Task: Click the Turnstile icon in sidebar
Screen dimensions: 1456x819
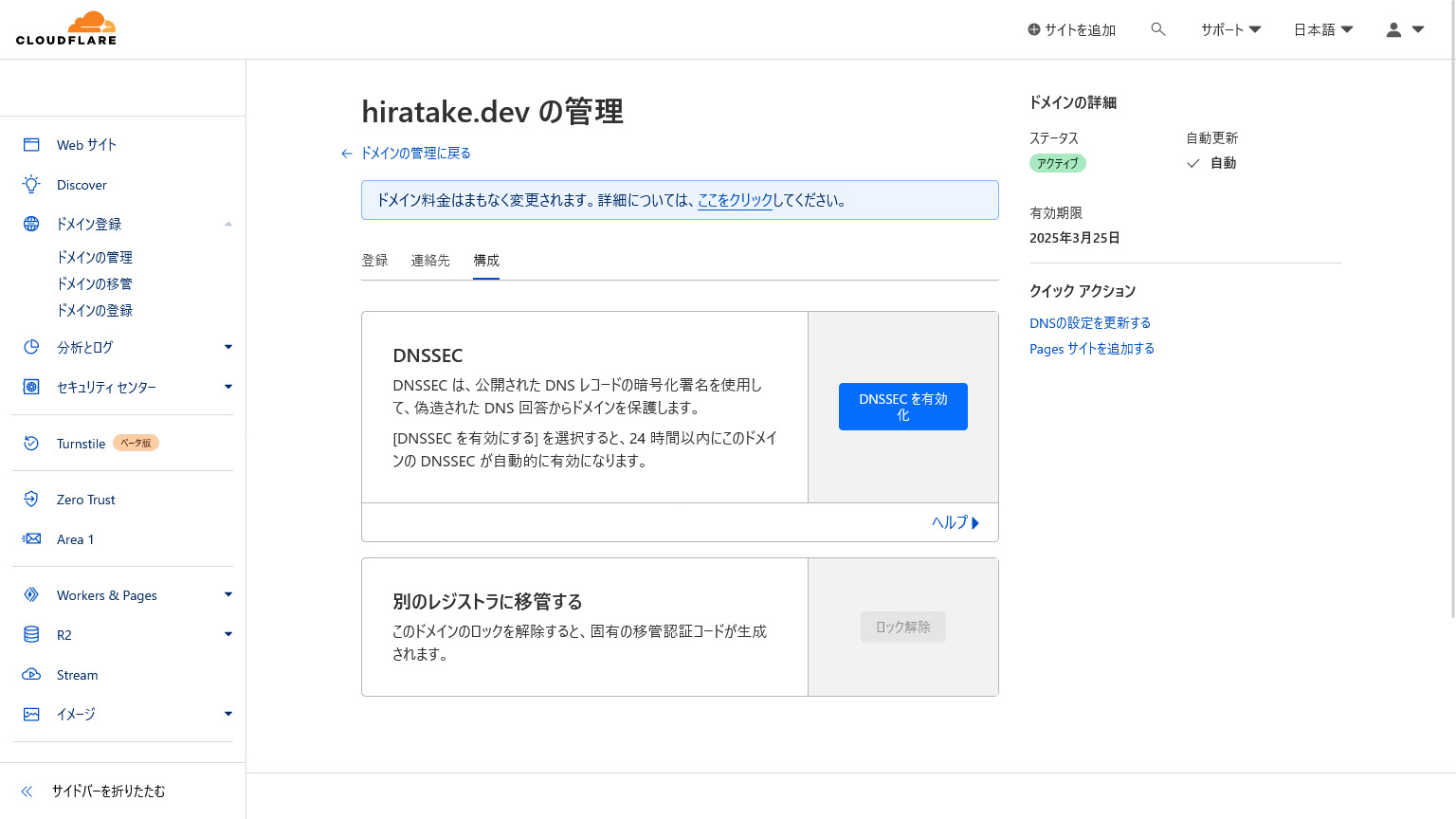Action: [x=31, y=443]
